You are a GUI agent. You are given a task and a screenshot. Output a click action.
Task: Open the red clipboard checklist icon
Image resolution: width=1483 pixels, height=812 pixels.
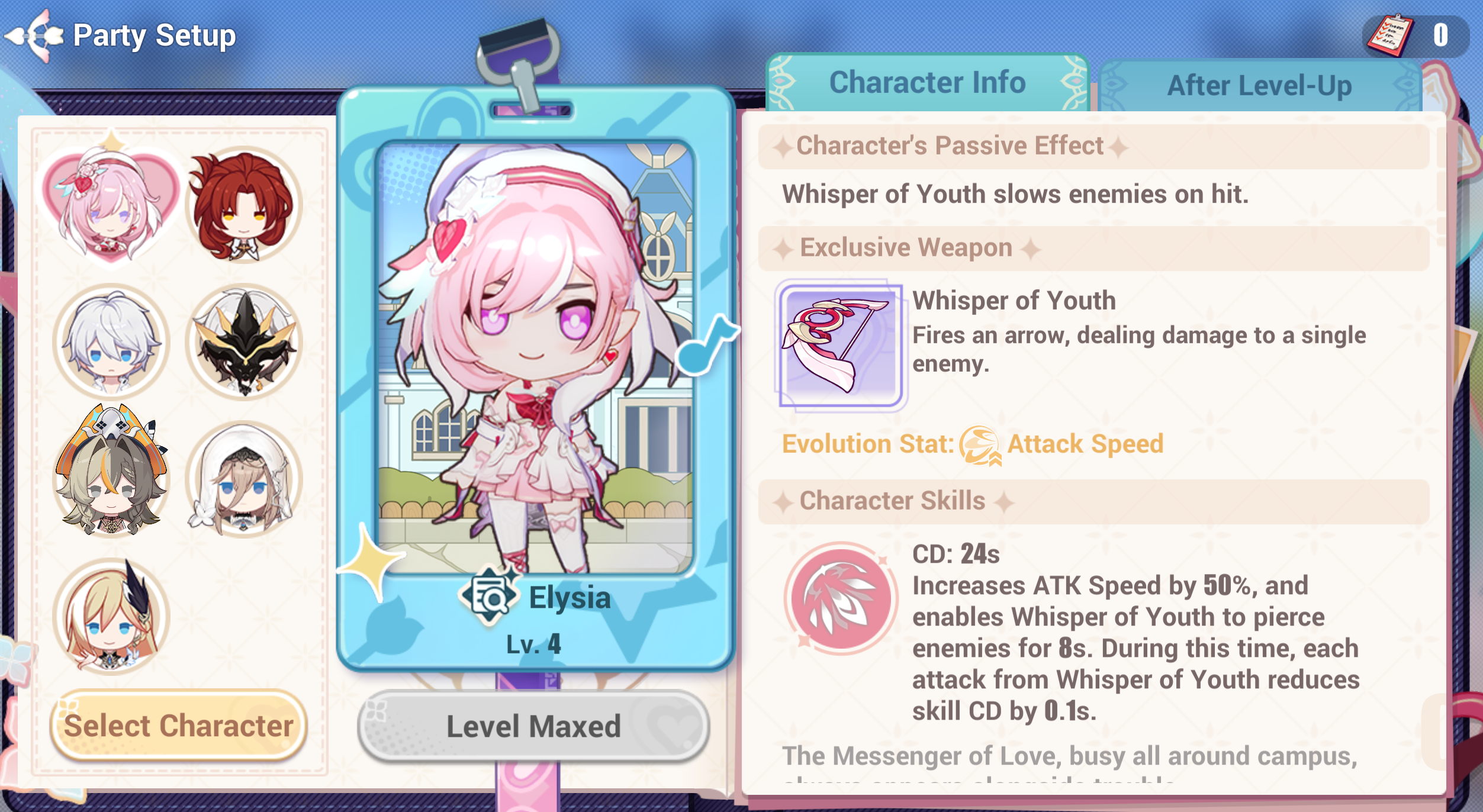point(1389,36)
